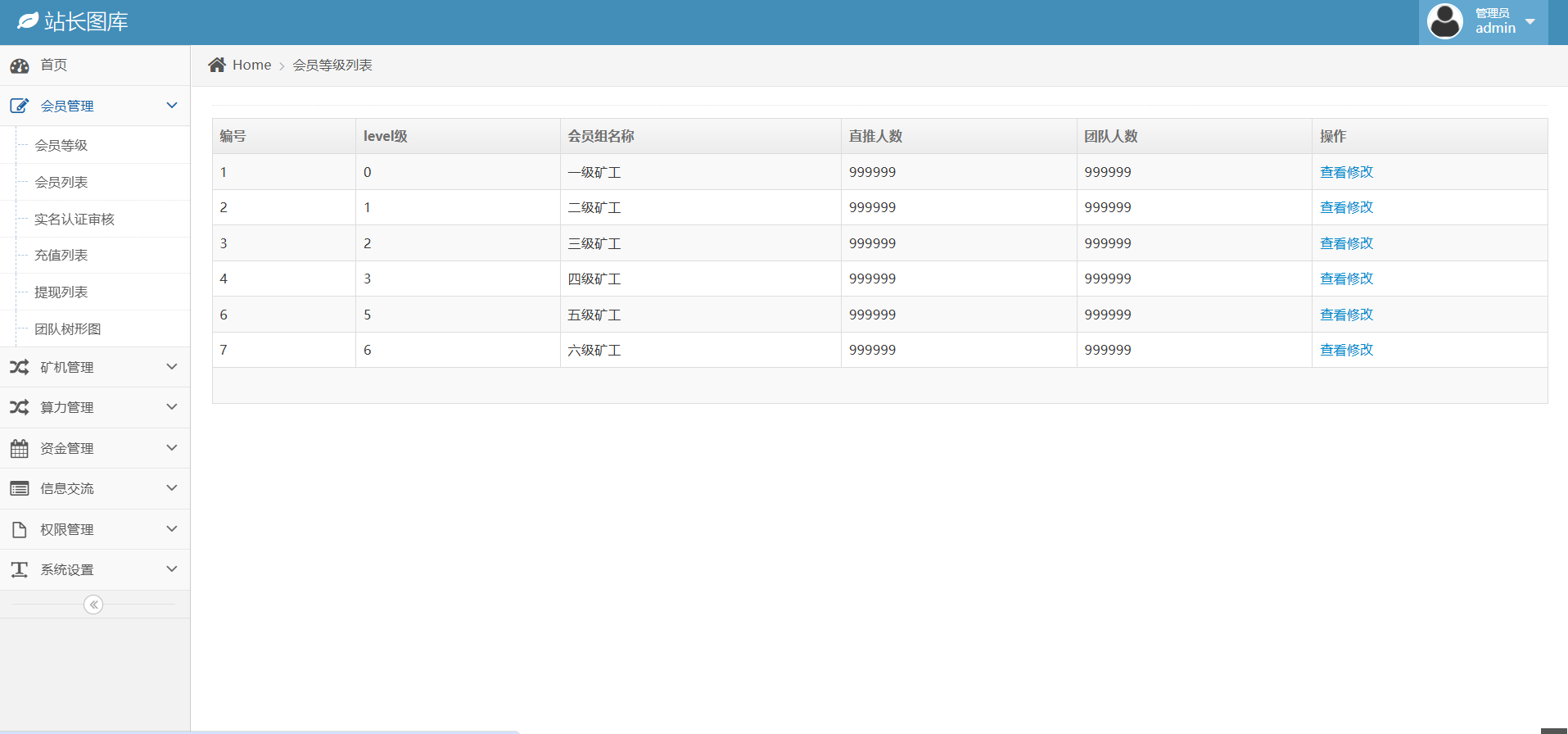The image size is (1568, 734).
Task: Open the admin account dropdown arrow
Action: coord(1530,21)
